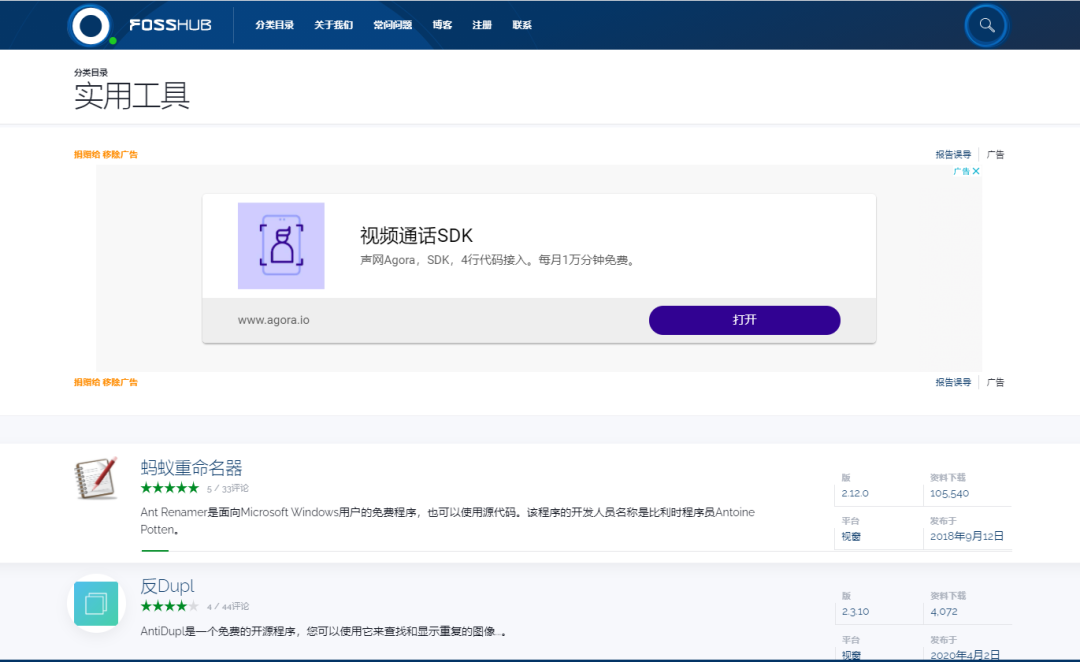Click the FossHub circular logo
Screen dimensions: 1080x662
(90, 25)
